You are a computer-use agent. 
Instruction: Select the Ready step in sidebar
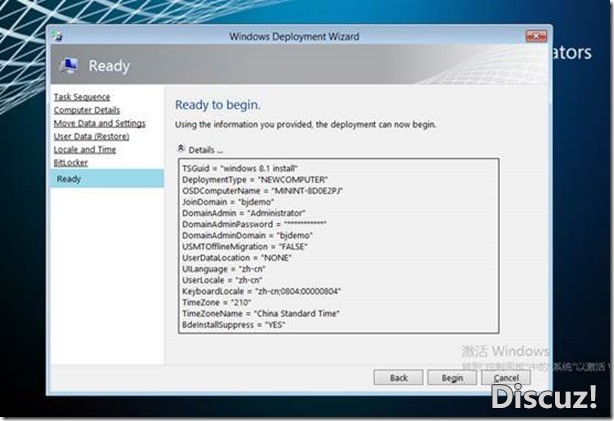[x=107, y=179]
